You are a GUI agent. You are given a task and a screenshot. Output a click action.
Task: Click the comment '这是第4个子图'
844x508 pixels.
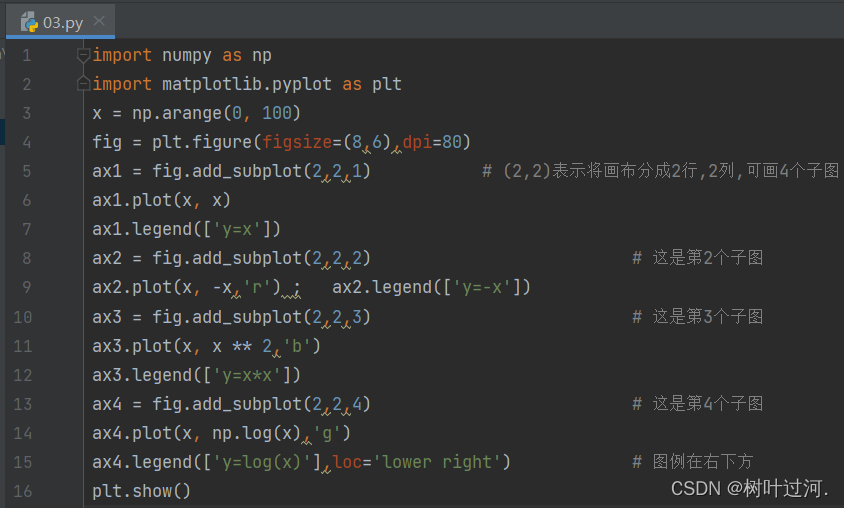coord(698,404)
